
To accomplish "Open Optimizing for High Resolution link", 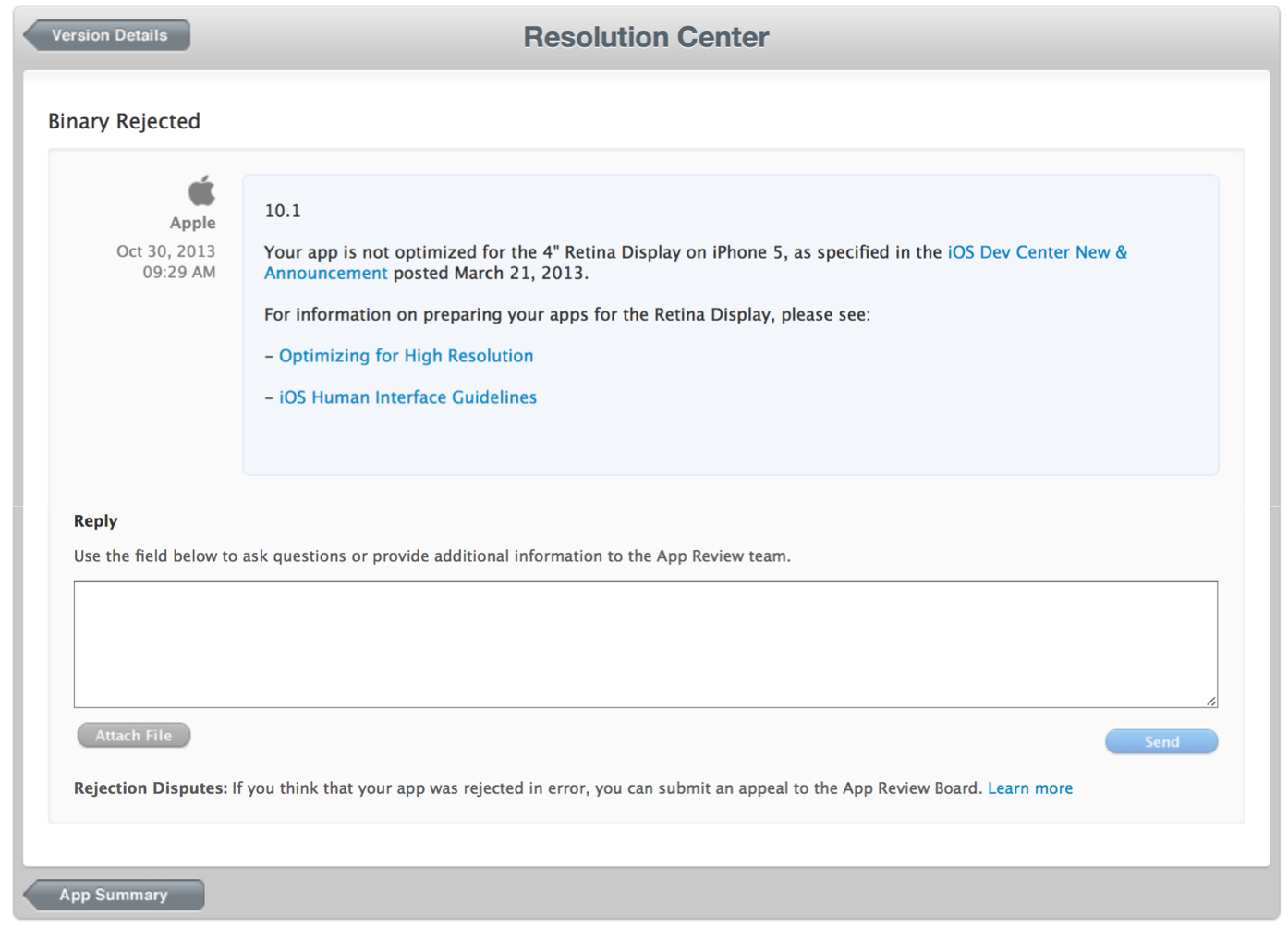I will click(x=406, y=356).
